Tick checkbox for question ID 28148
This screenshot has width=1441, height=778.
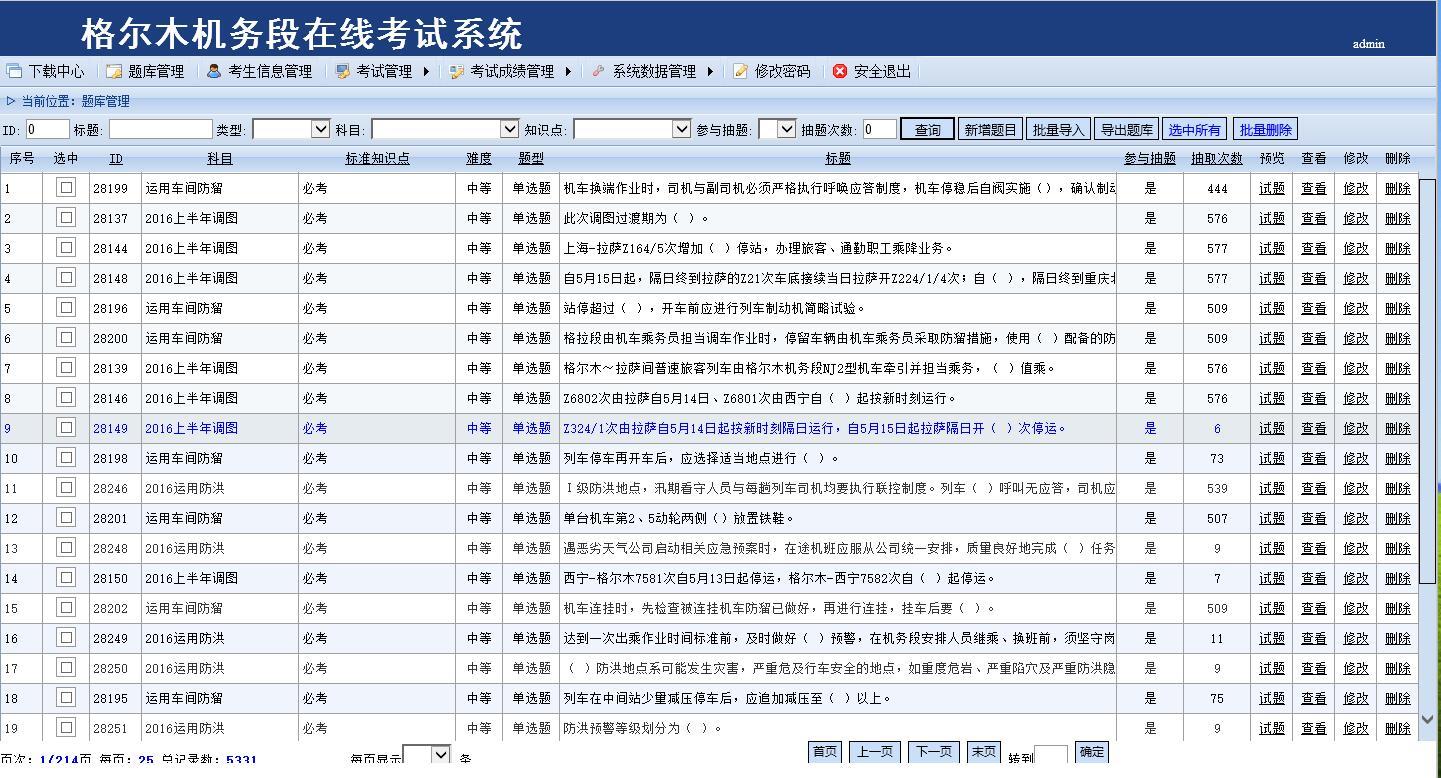[66, 277]
